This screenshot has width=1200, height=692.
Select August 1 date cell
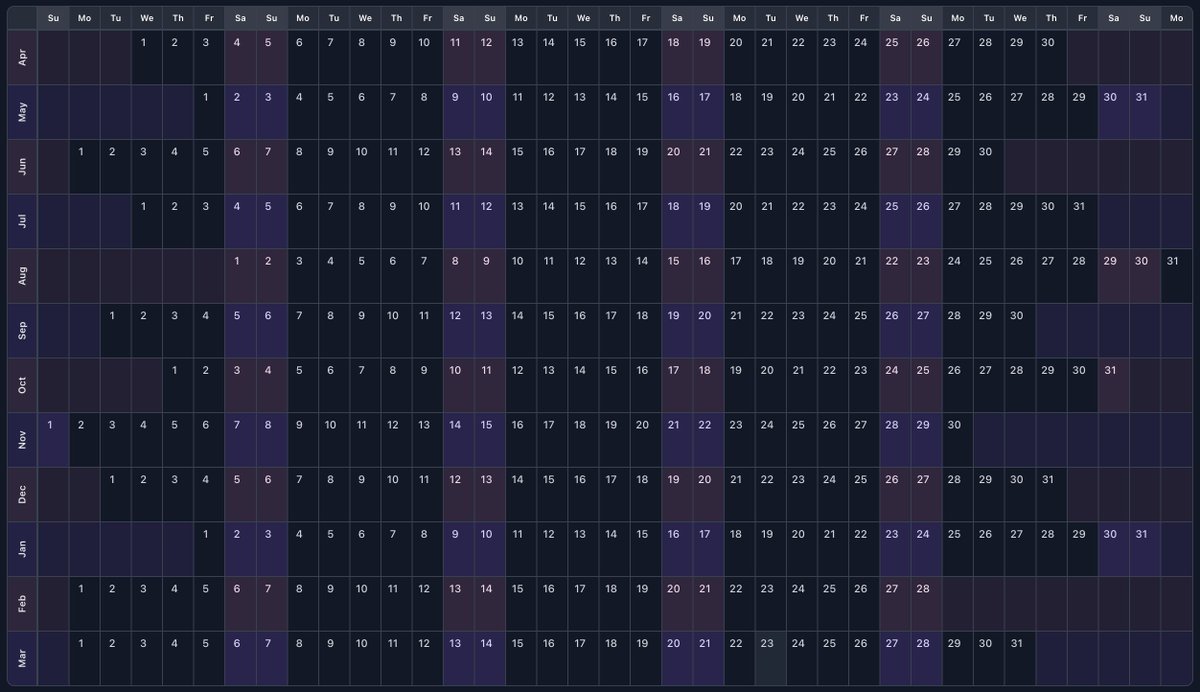pos(240,276)
